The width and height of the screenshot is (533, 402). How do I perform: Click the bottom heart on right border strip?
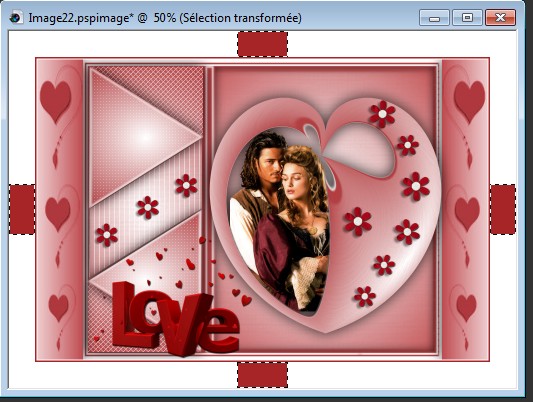click(466, 308)
